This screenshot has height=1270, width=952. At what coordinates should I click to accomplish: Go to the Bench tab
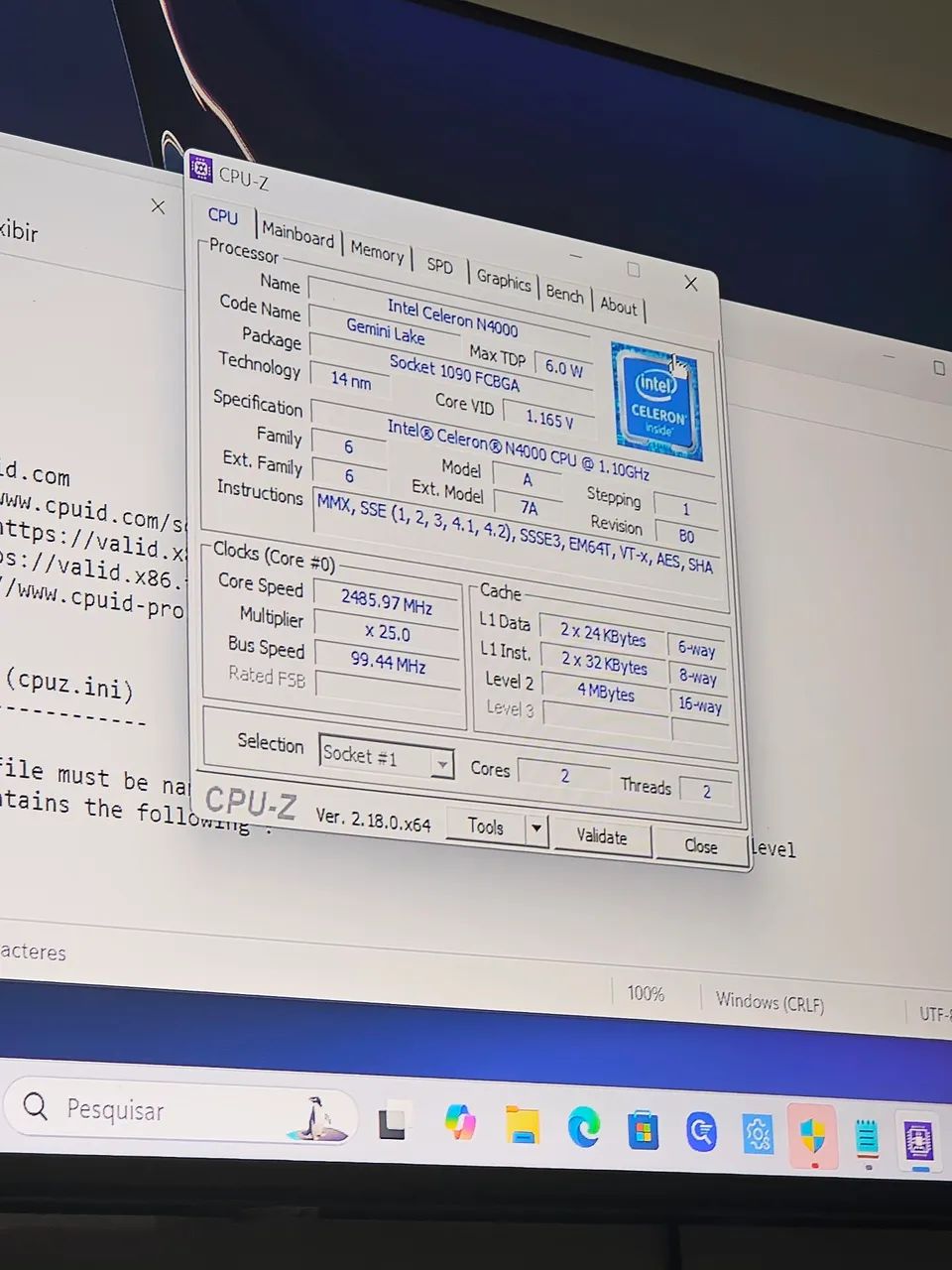coord(564,294)
